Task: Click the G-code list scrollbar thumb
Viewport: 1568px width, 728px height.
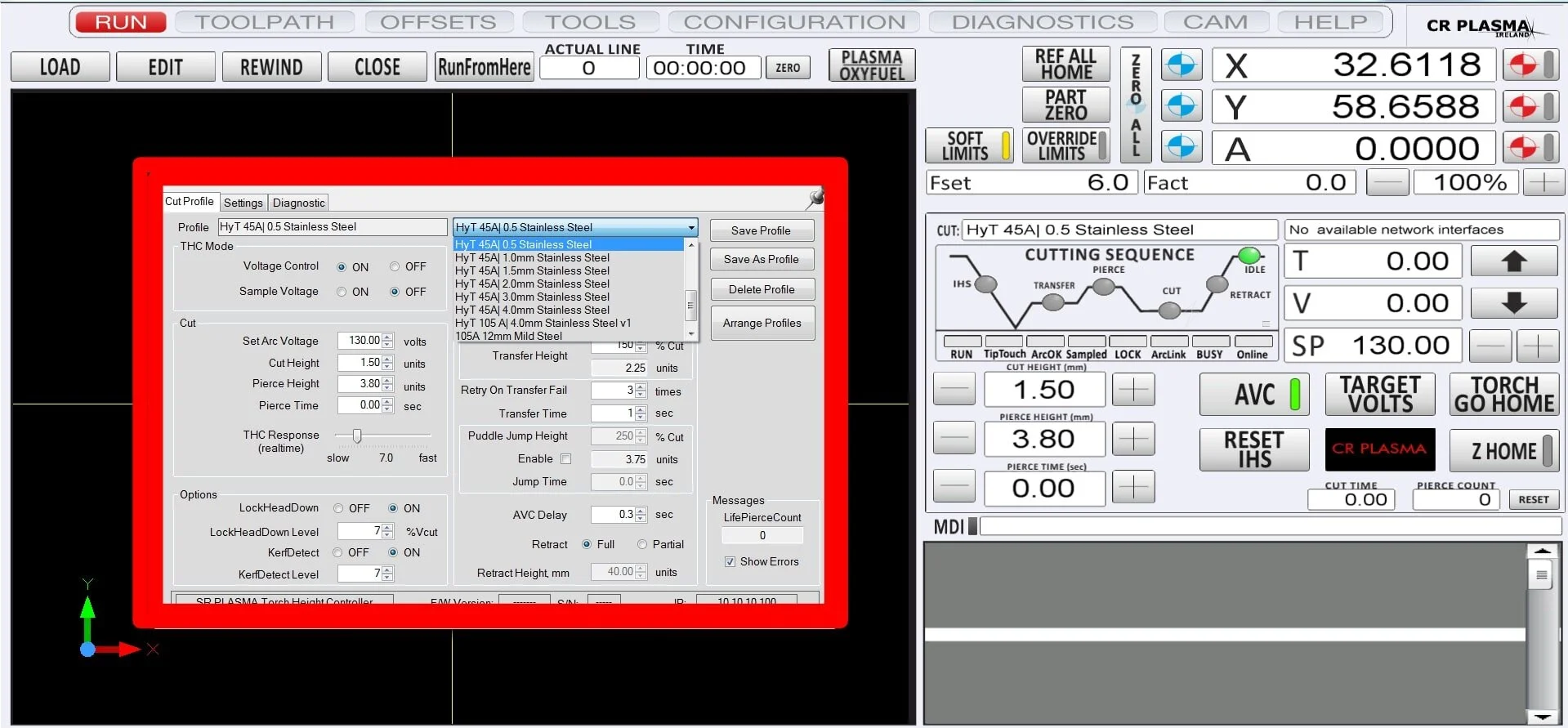Action: 1541,574
